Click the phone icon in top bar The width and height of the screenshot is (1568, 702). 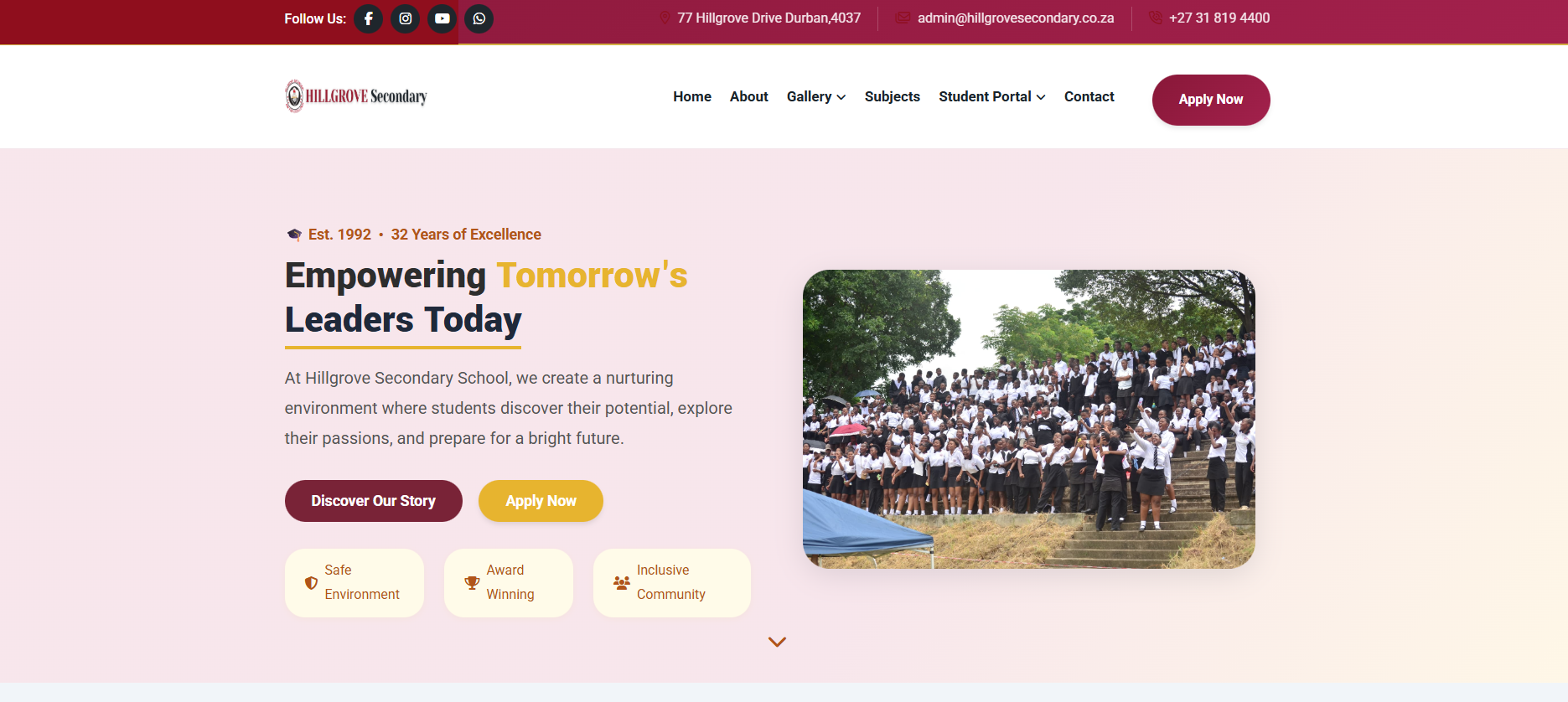coord(1156,18)
